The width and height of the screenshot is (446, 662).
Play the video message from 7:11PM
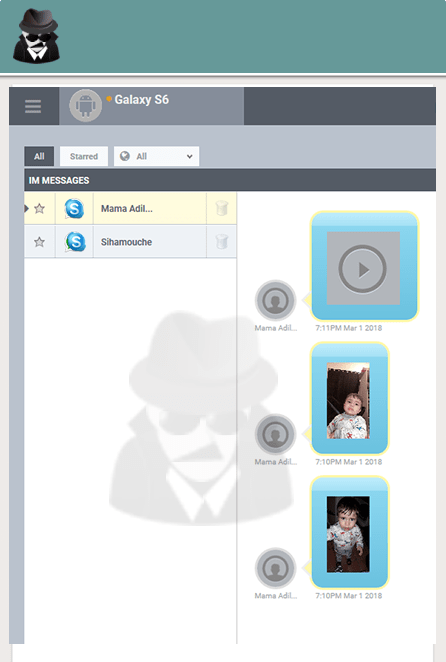pos(363,269)
